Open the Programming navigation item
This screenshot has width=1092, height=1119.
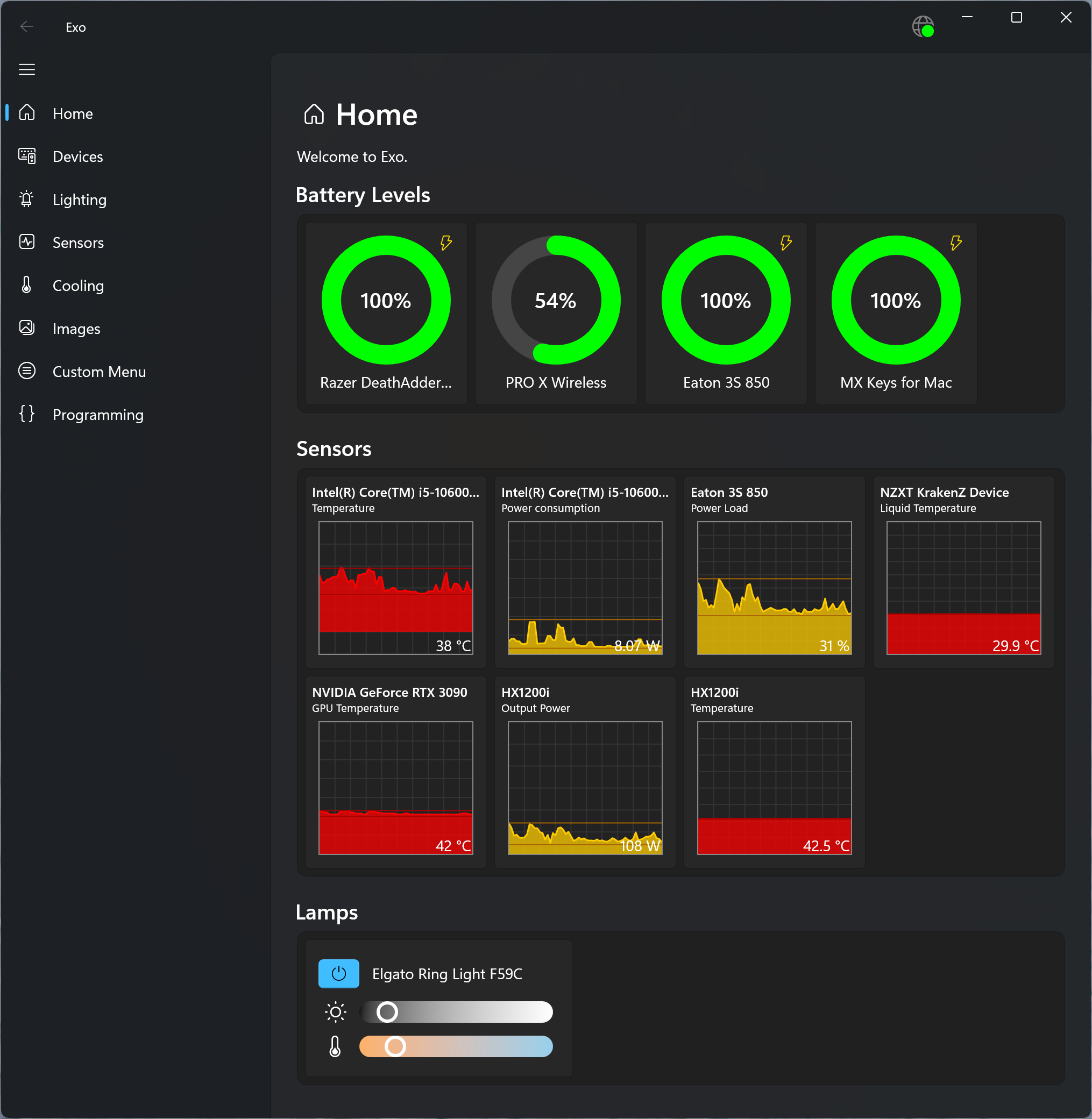pyautogui.click(x=97, y=415)
